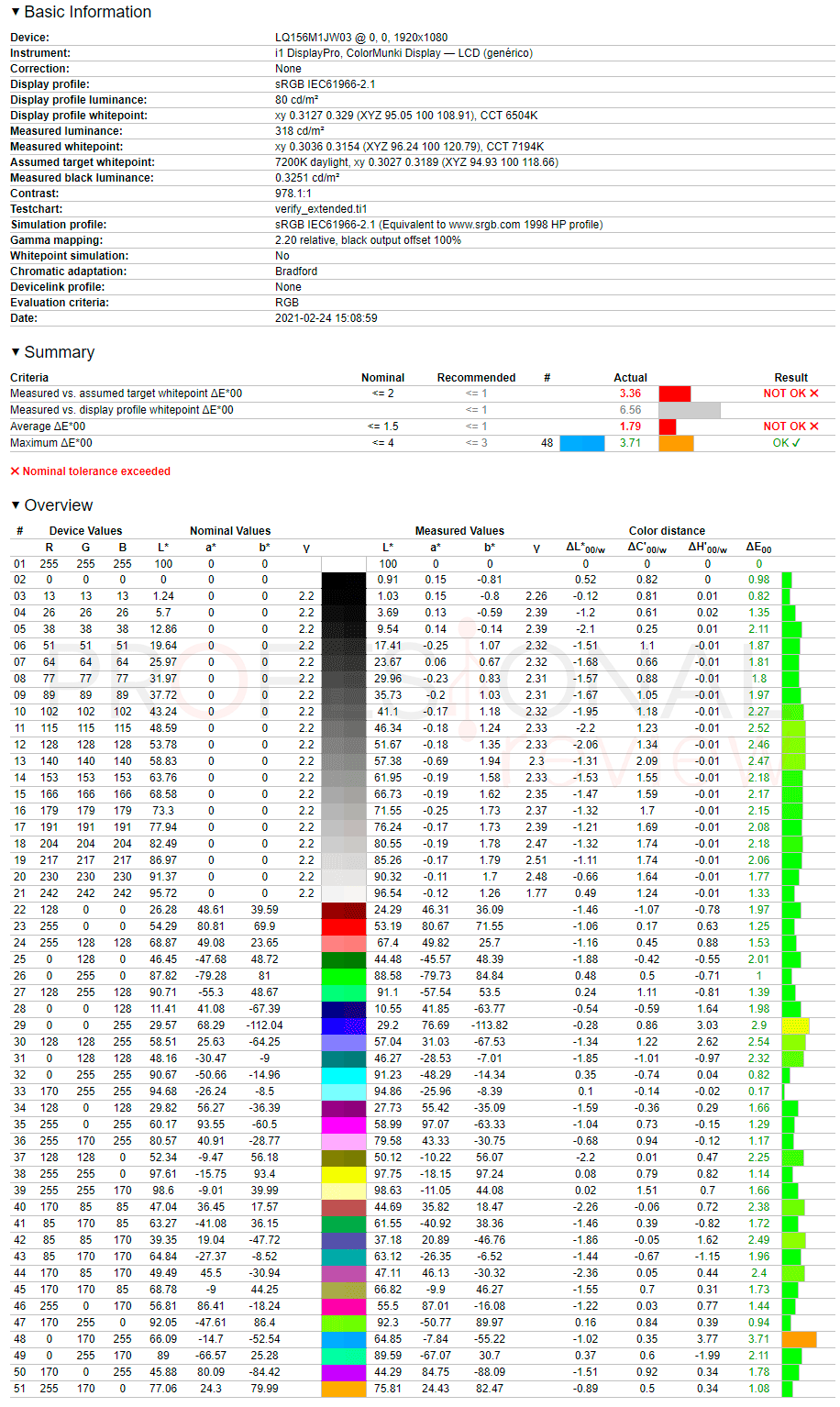The height and width of the screenshot is (1407, 840).
Task: Click the 'Device Values' header in Overview
Action: pyautogui.click(x=85, y=531)
